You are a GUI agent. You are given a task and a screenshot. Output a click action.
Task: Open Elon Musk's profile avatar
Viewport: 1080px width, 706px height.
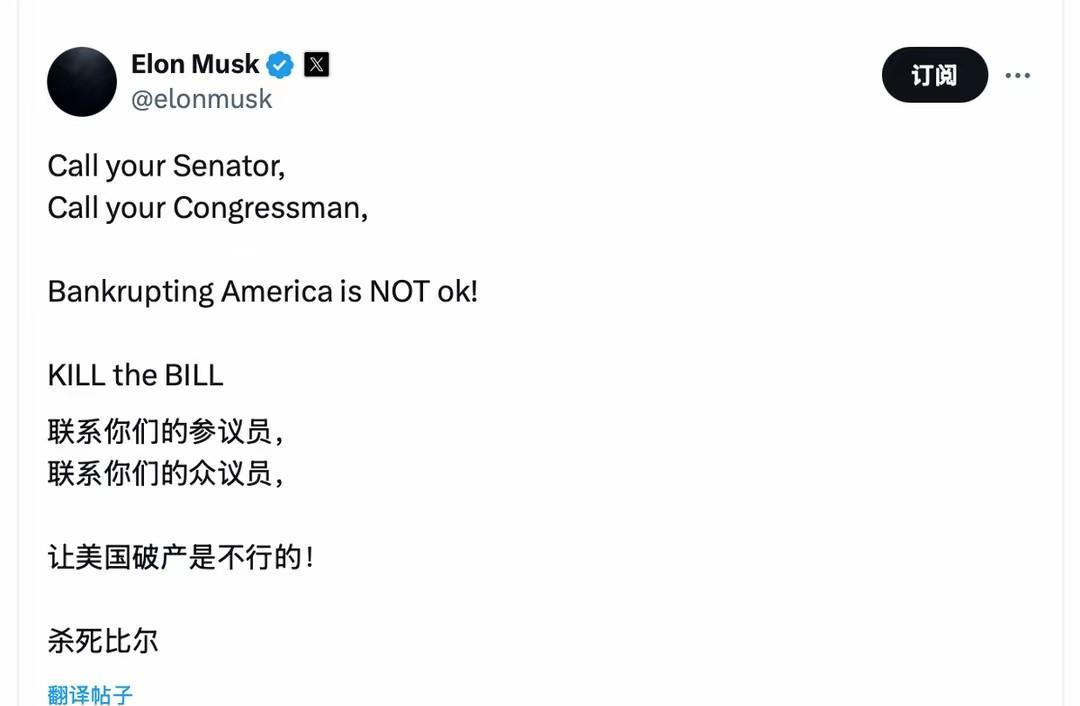click(x=82, y=82)
